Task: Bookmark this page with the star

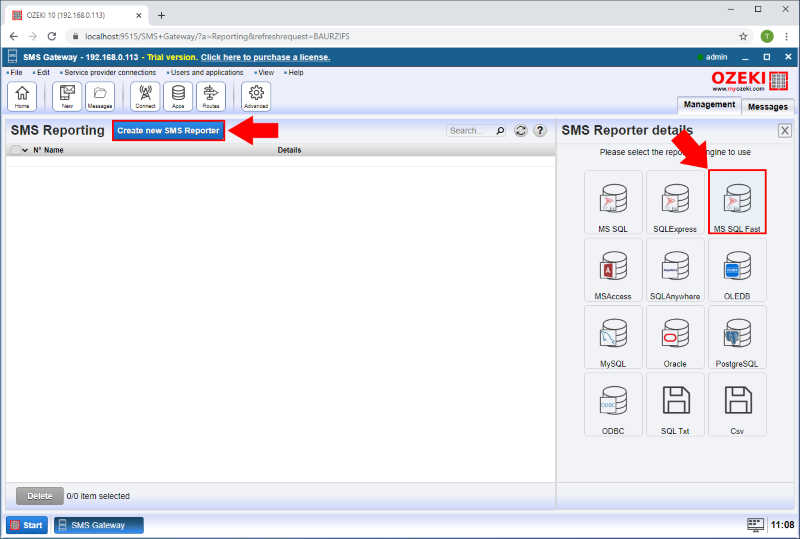Action: point(743,36)
